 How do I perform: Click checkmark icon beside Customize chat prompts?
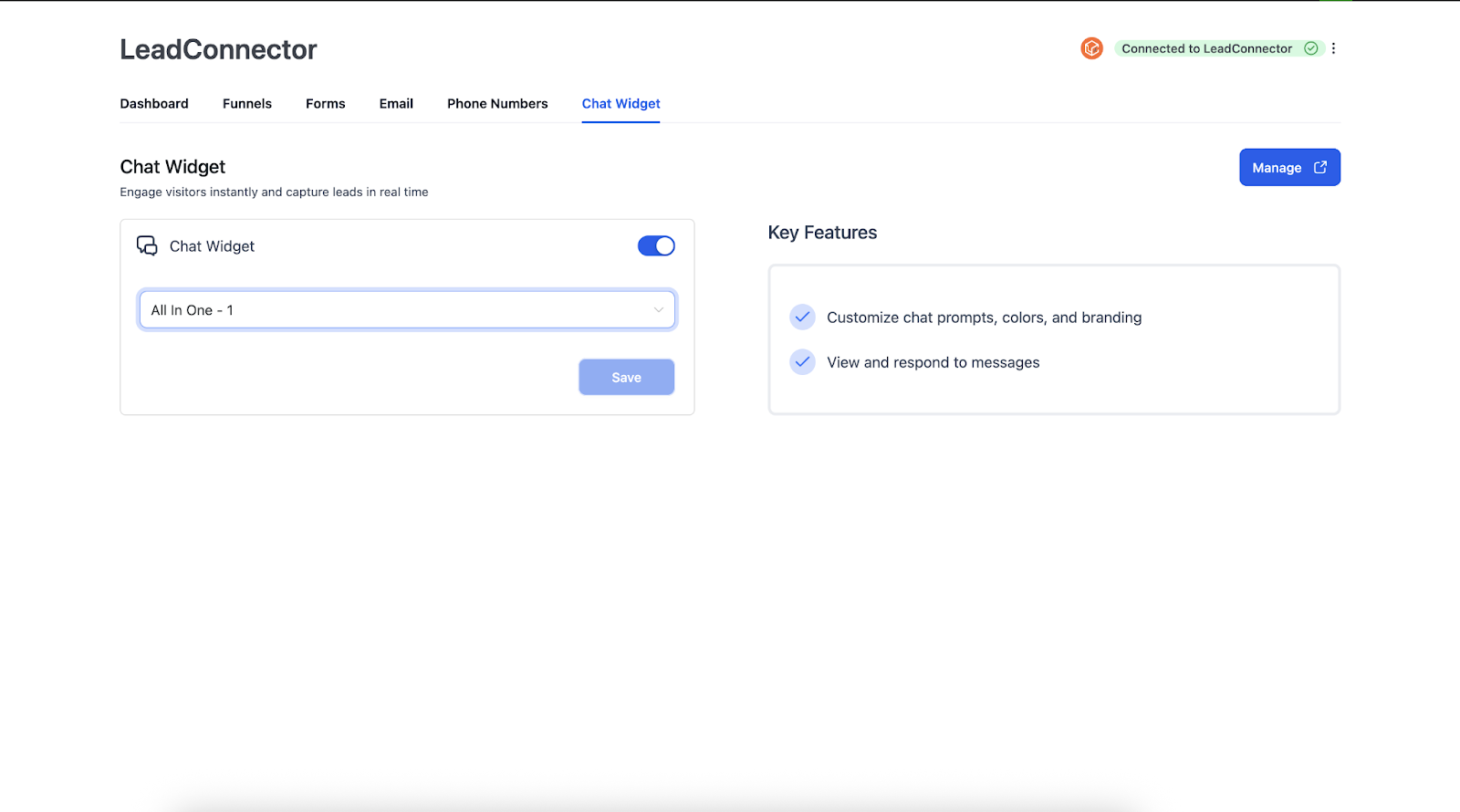[x=802, y=317]
